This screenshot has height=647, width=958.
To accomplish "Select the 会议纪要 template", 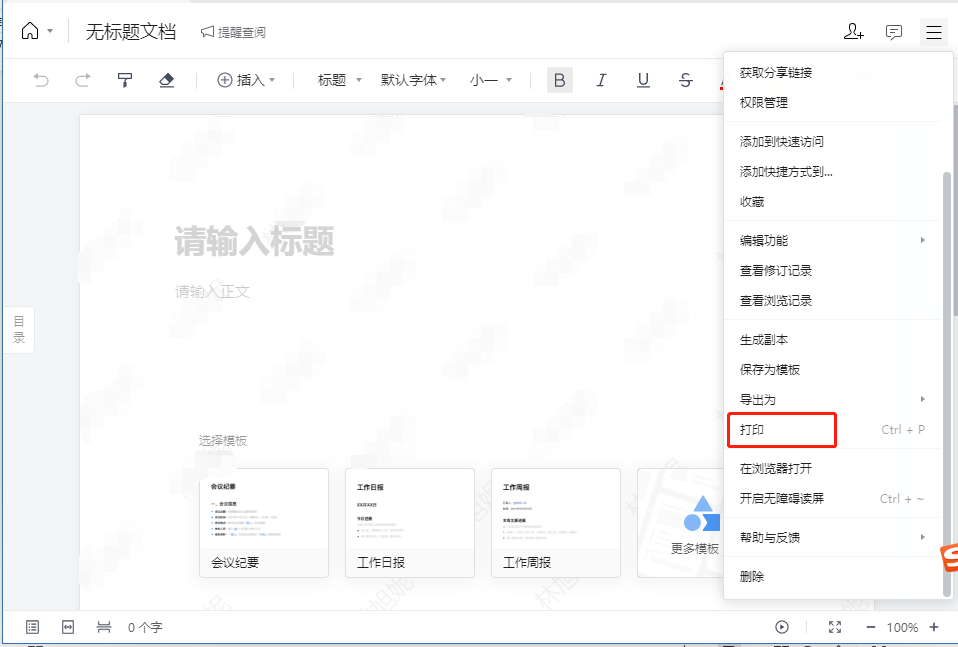I will pos(264,523).
